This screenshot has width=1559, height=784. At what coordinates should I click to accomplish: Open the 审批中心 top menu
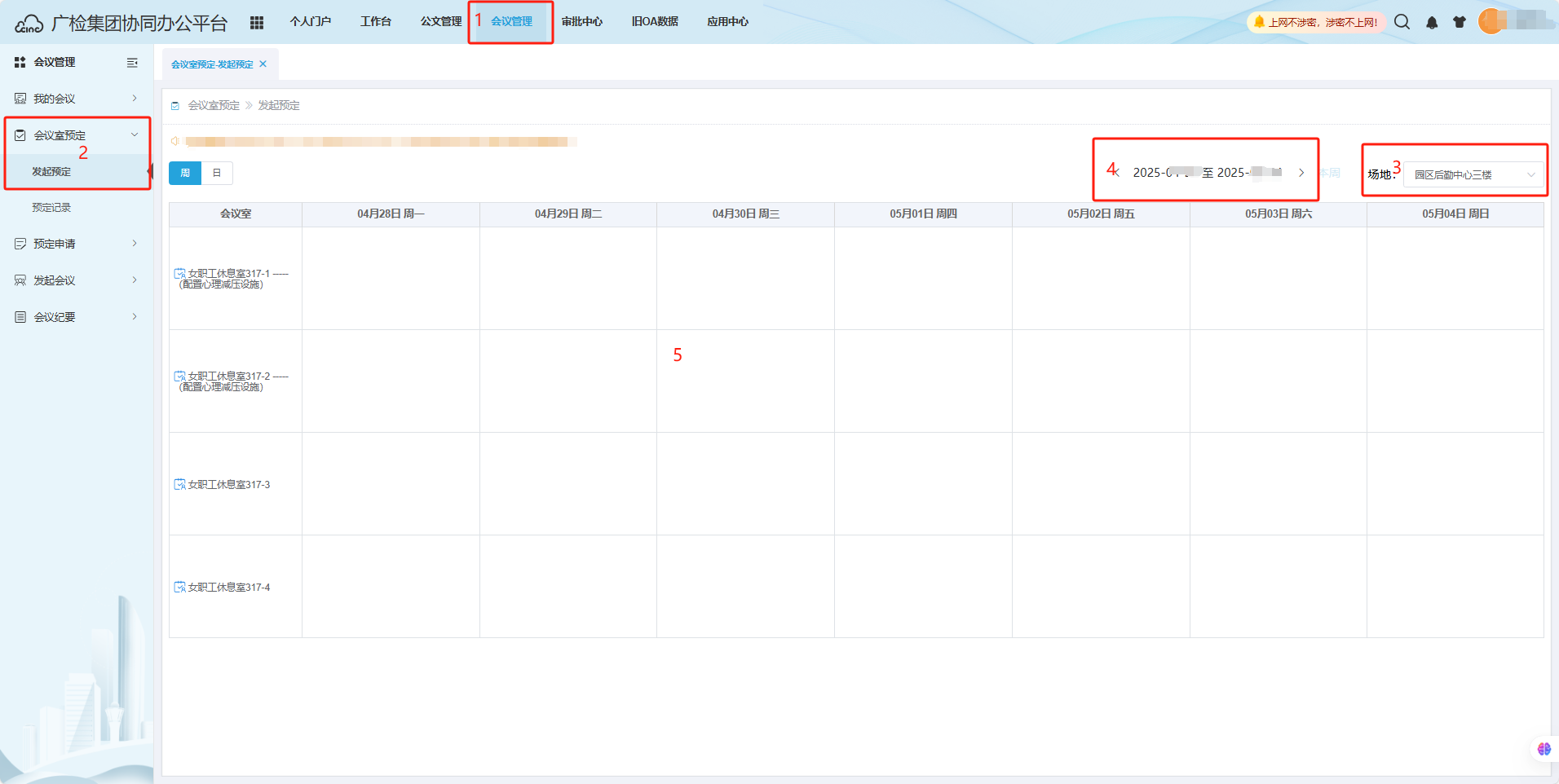click(x=581, y=22)
